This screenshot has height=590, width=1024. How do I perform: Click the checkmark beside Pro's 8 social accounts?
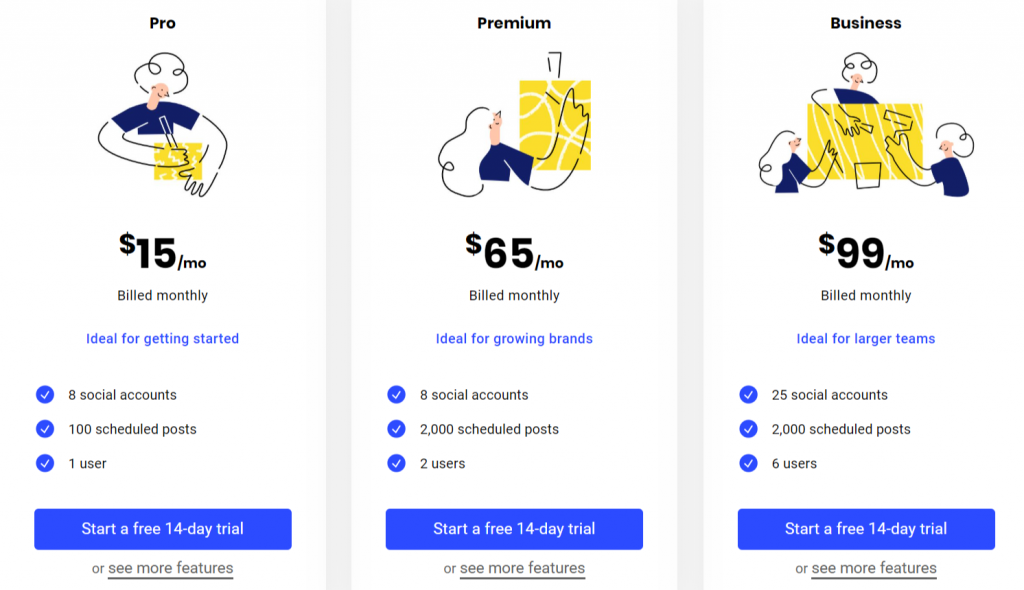click(44, 395)
